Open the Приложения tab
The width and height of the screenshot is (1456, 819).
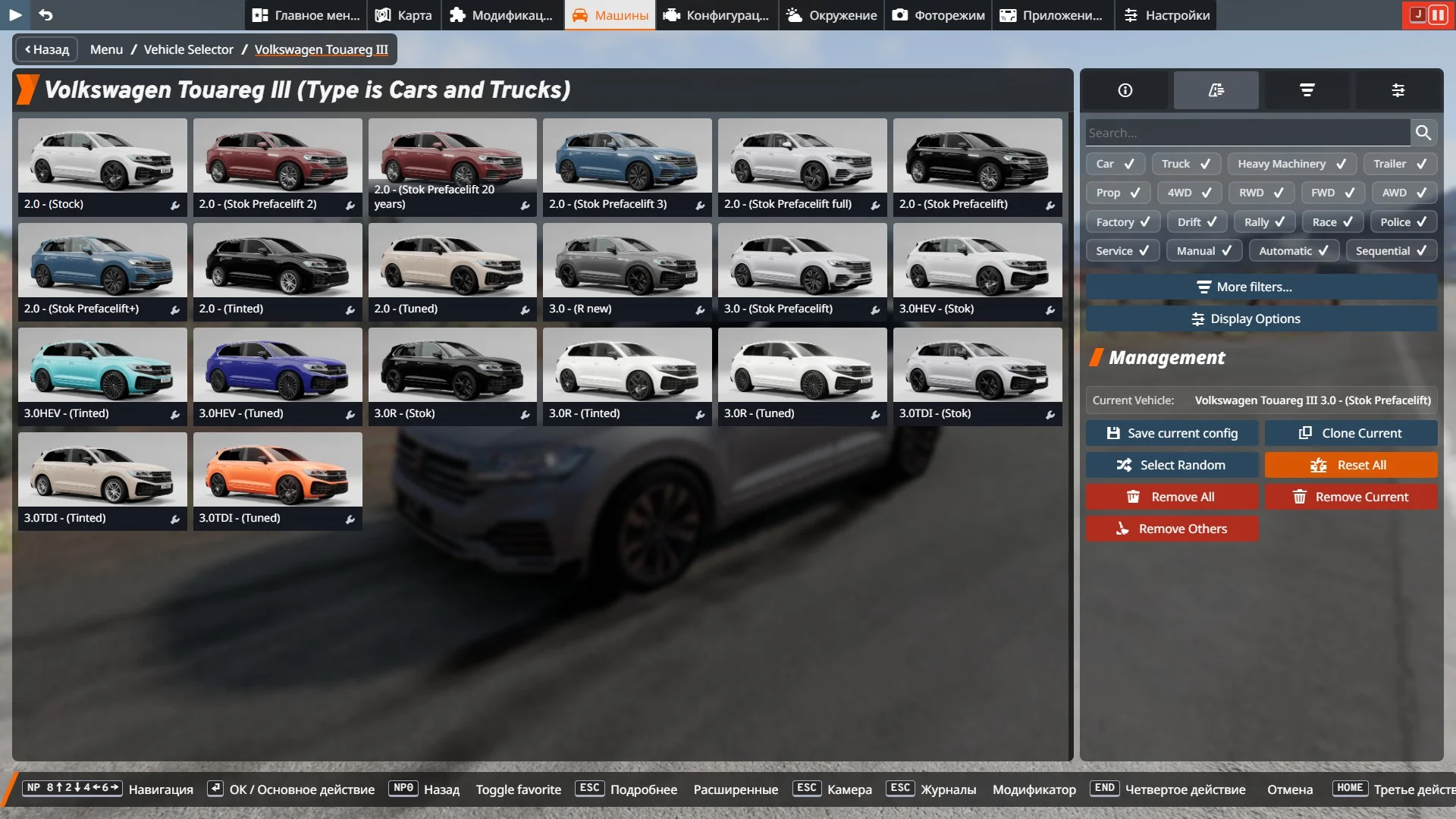coord(1052,15)
